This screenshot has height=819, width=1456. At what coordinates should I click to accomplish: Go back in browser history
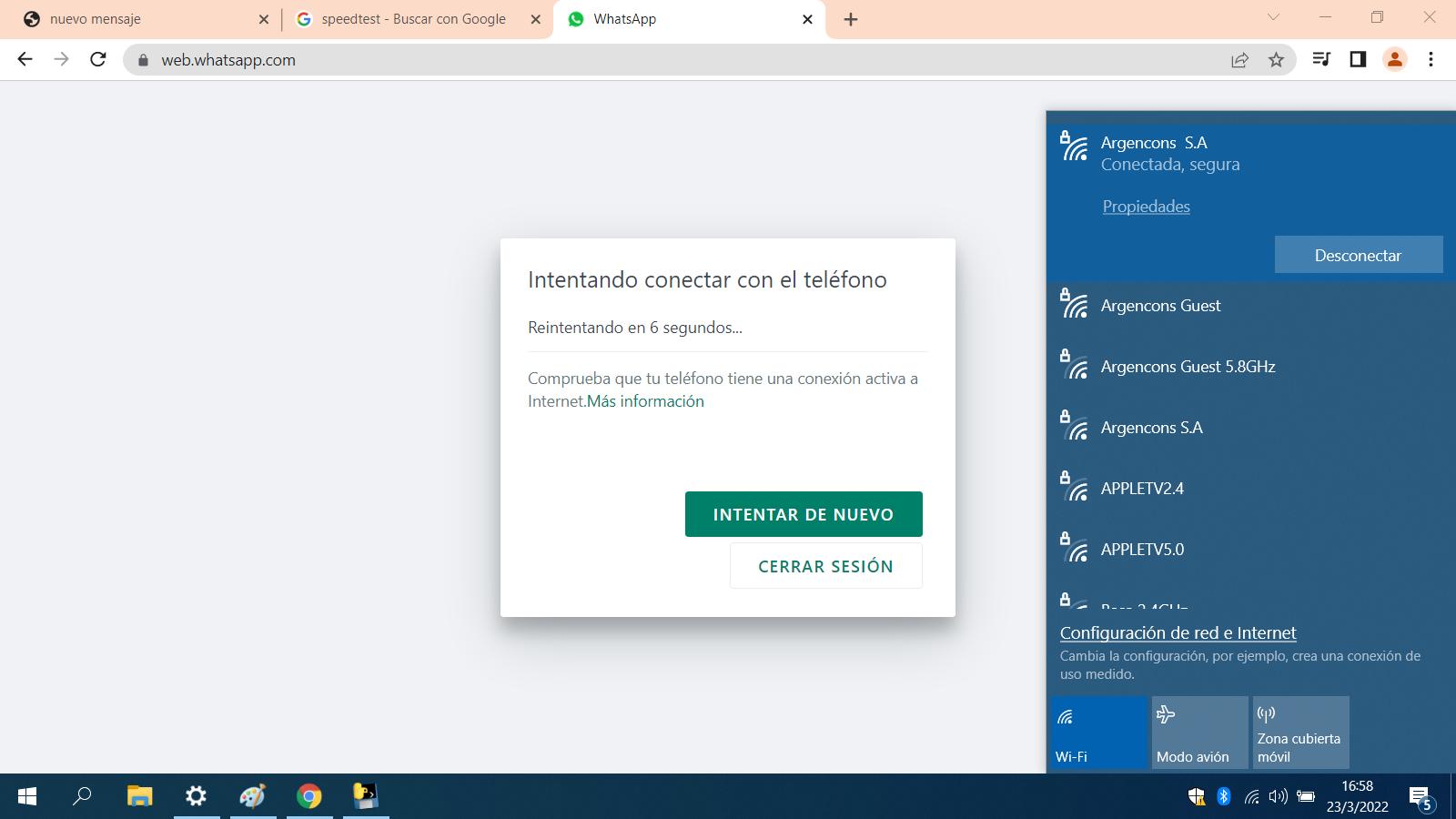click(25, 60)
